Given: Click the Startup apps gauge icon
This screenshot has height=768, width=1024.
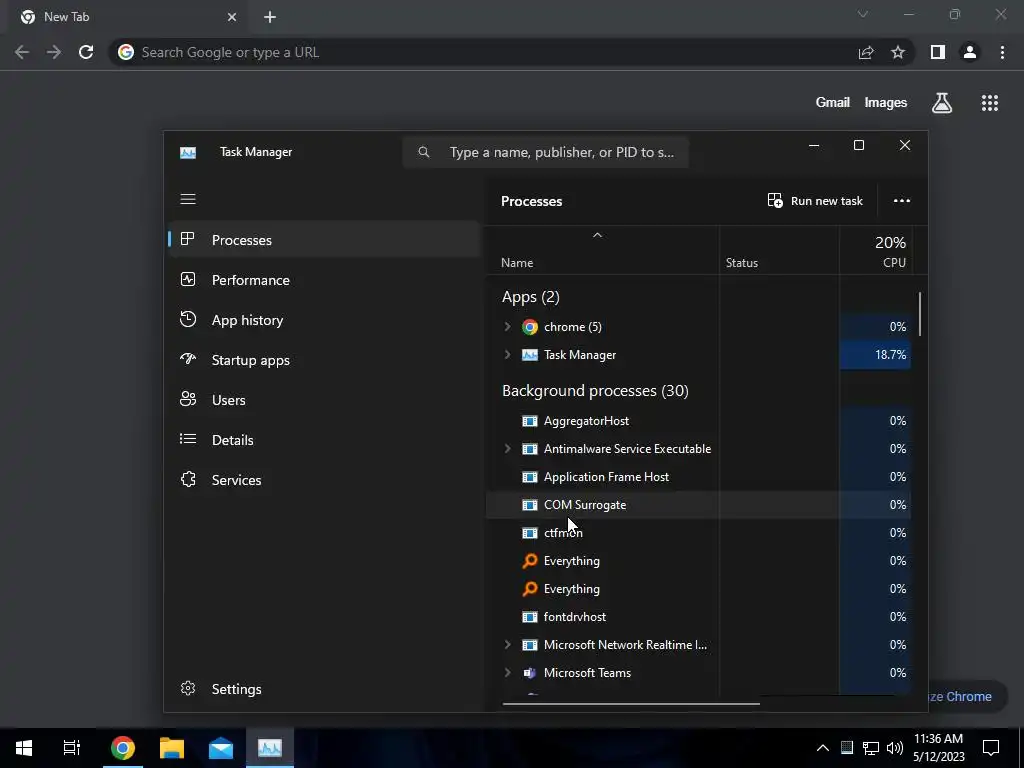Looking at the screenshot, I should [x=187, y=359].
